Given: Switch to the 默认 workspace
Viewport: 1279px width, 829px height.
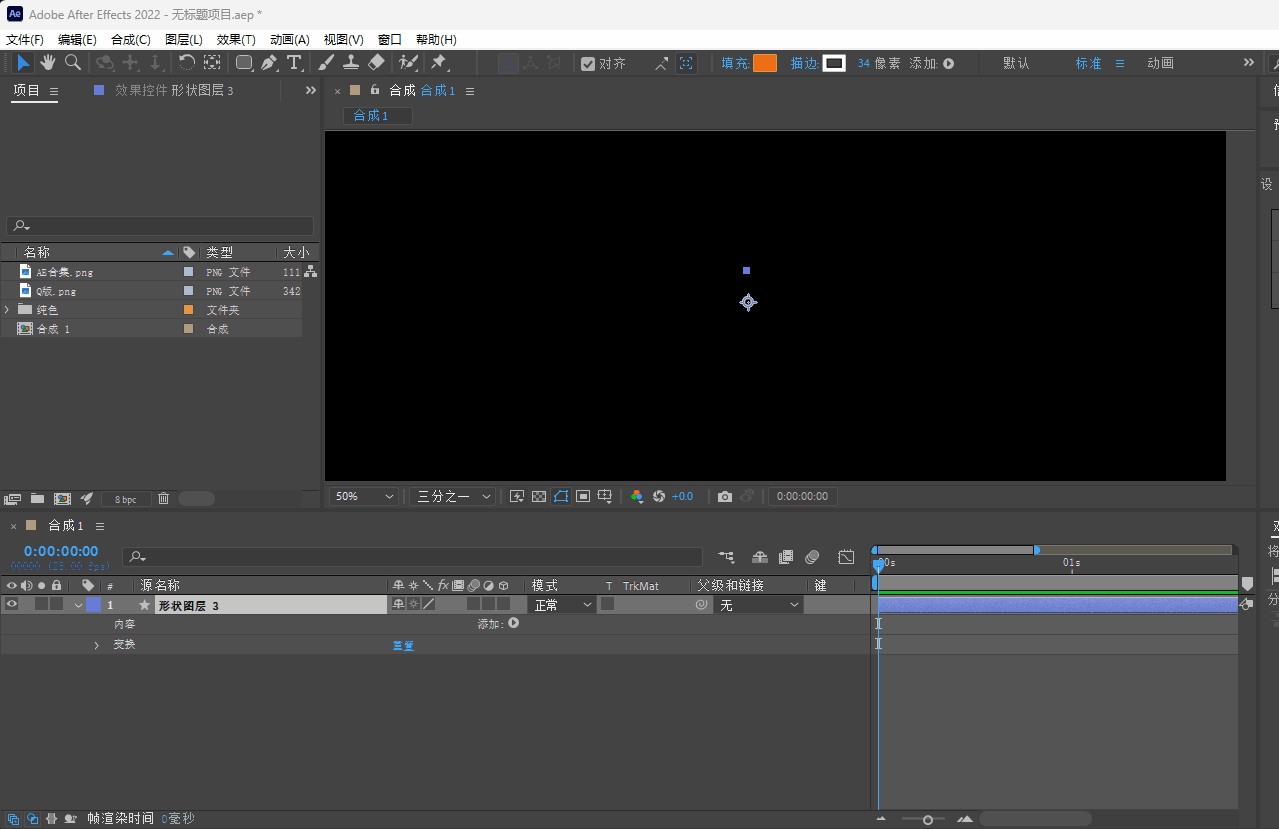Looking at the screenshot, I should (1016, 63).
